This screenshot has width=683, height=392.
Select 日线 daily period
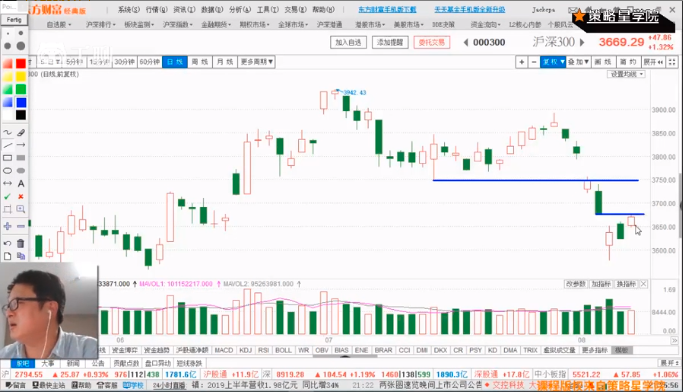[175, 62]
